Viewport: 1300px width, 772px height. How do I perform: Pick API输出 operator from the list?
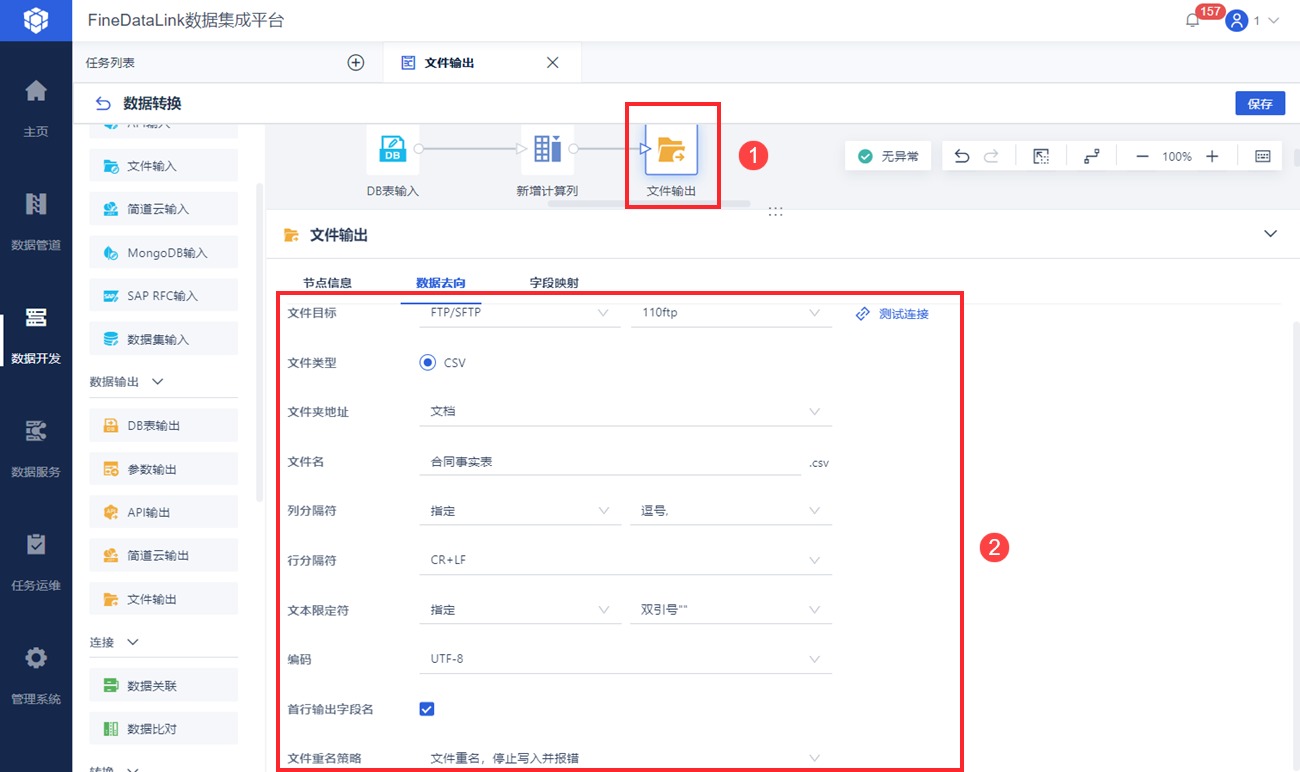(164, 512)
